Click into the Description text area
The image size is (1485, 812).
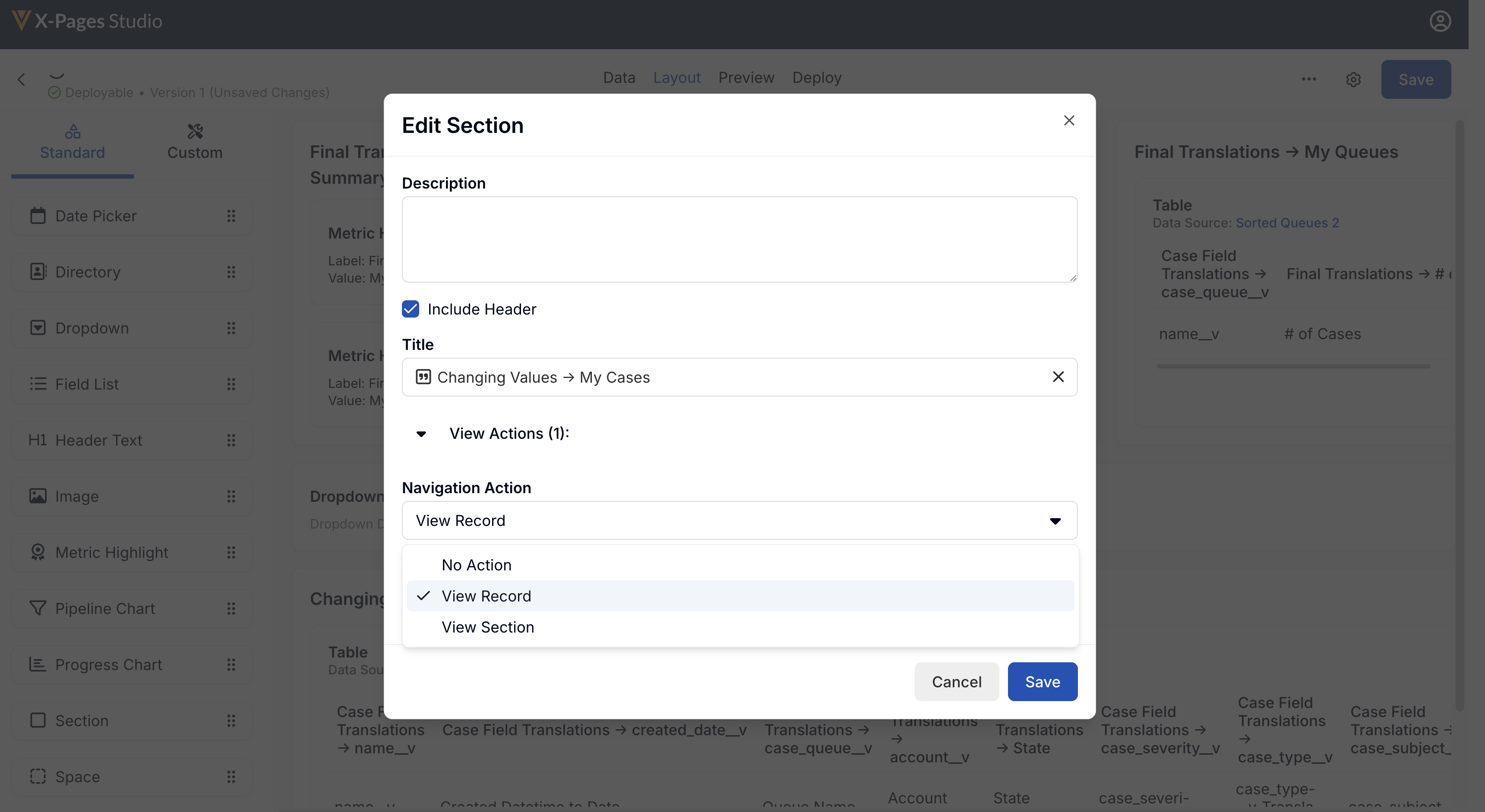pyautogui.click(x=739, y=240)
